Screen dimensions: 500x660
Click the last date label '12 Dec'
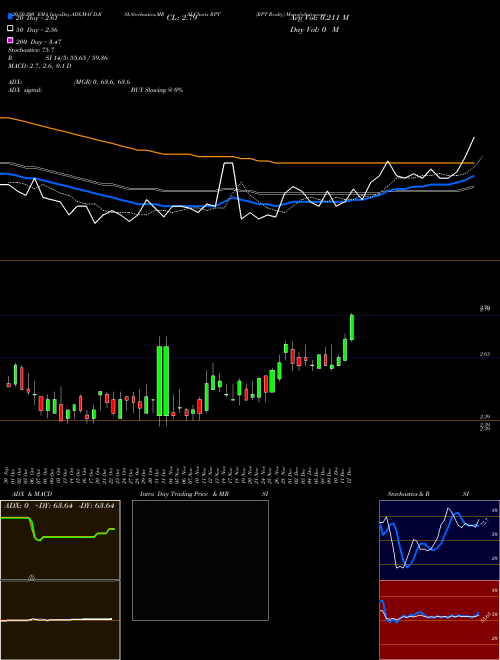click(x=350, y=475)
